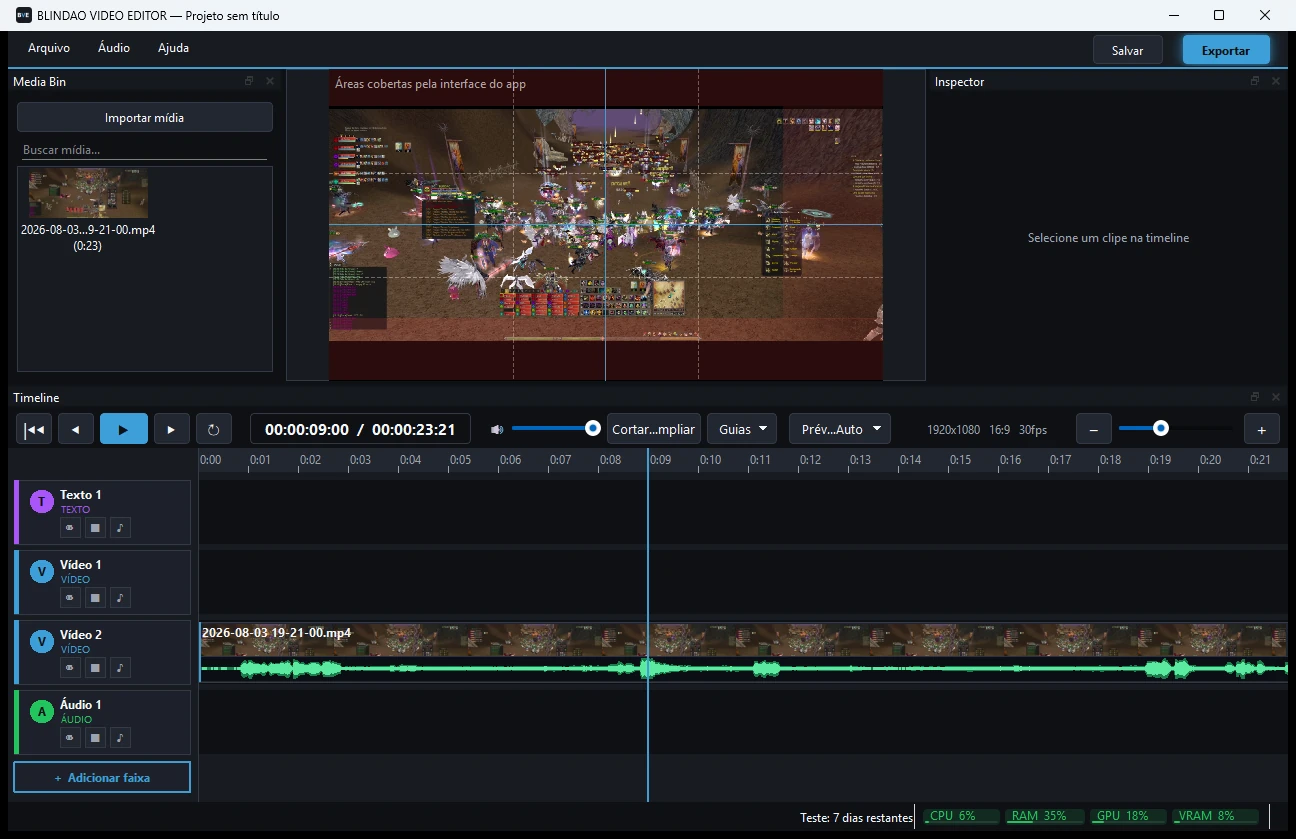Open the Prév...Auto preview quality dropdown
Image resolution: width=1296 pixels, height=839 pixels.
click(x=840, y=429)
